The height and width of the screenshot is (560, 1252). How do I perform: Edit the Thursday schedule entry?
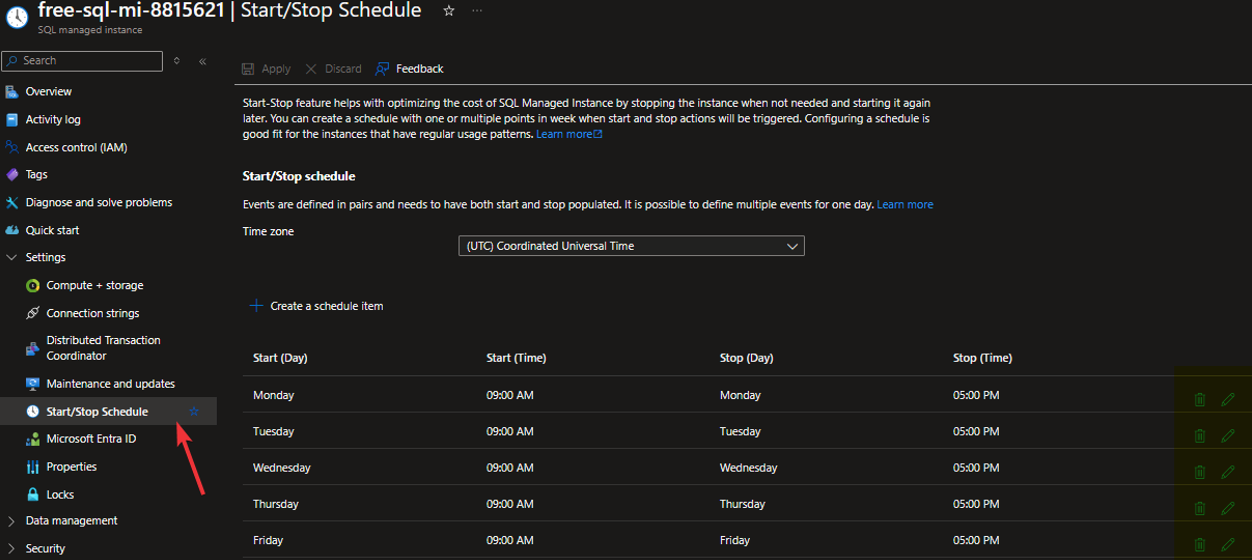1228,508
